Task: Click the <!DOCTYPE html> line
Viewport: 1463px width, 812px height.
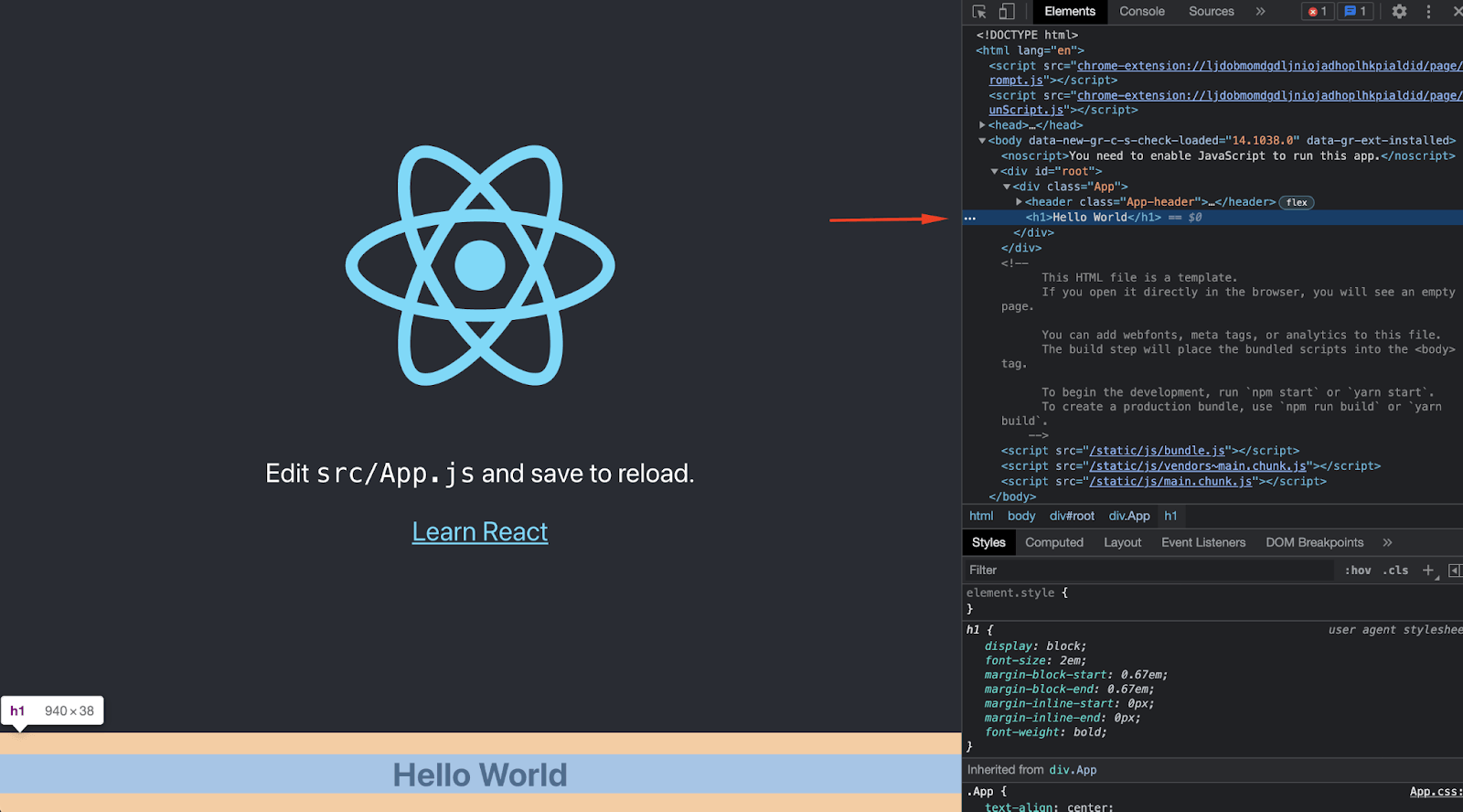Action: [x=1027, y=35]
